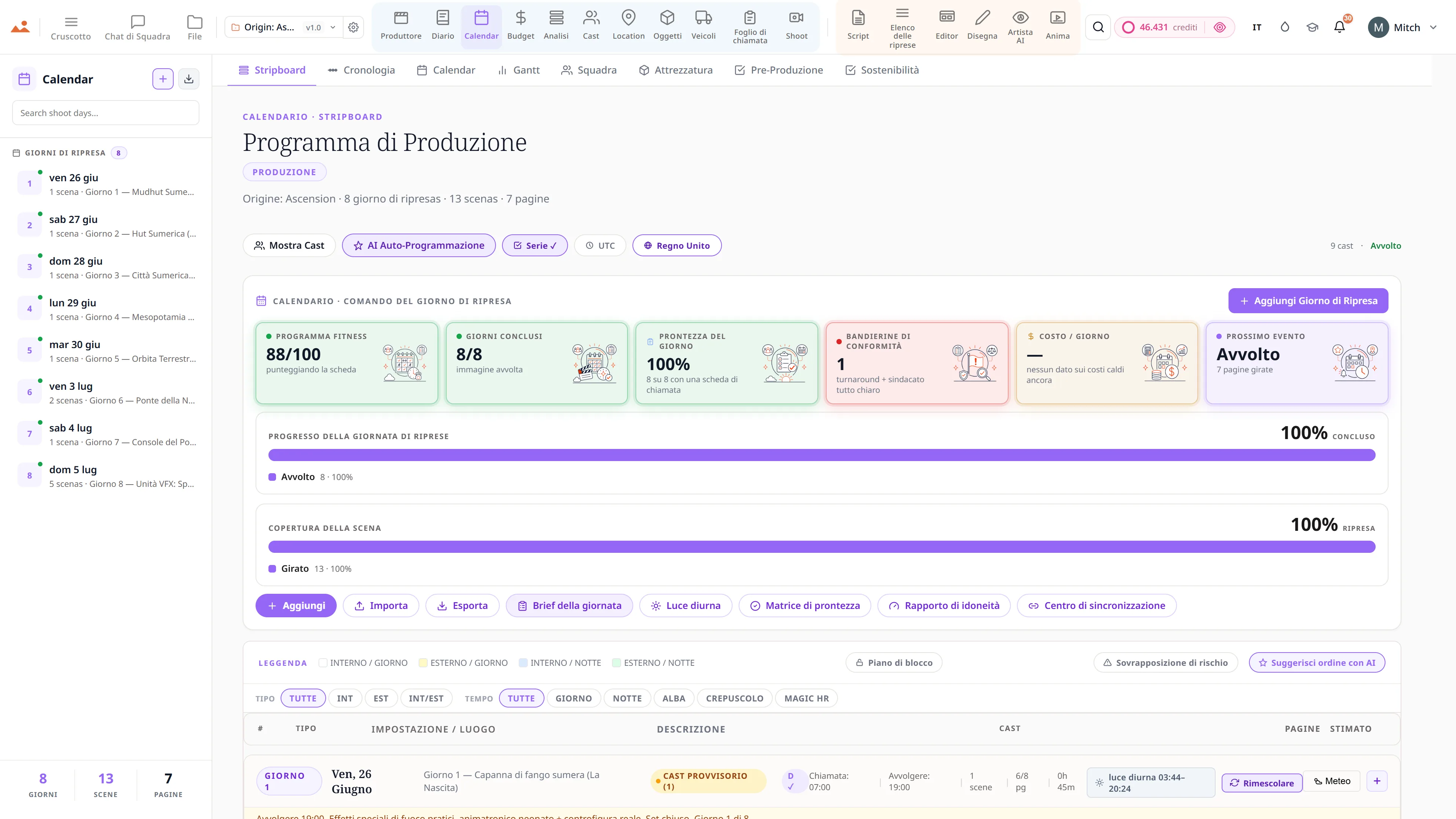Open Brief della giornata
1456x819 pixels.
coord(569,606)
